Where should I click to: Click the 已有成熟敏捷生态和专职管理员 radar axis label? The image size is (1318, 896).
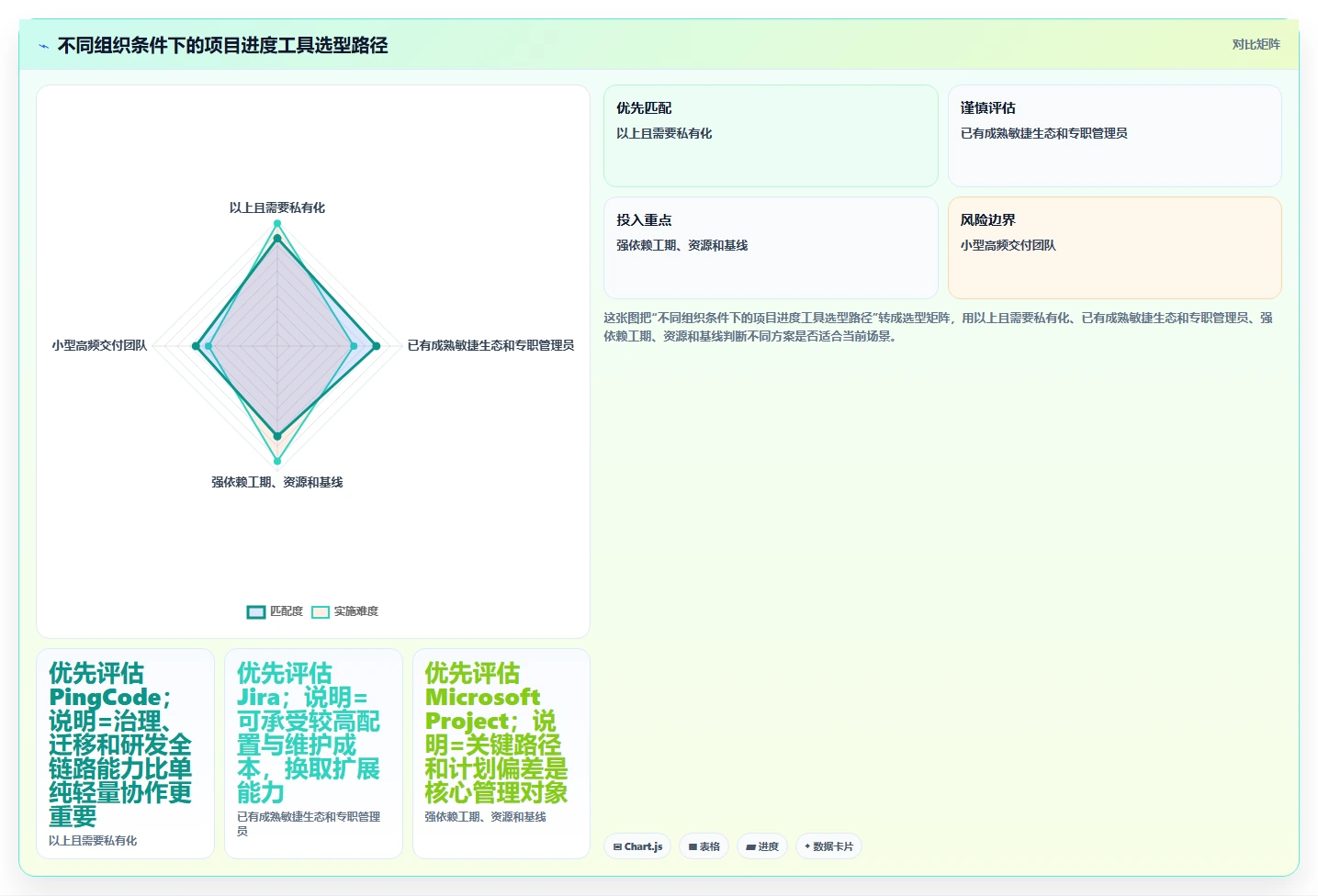click(490, 345)
